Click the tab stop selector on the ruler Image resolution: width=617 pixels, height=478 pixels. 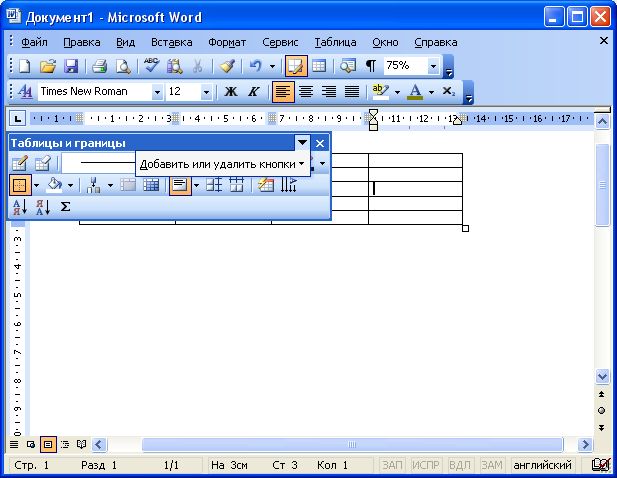tap(18, 118)
